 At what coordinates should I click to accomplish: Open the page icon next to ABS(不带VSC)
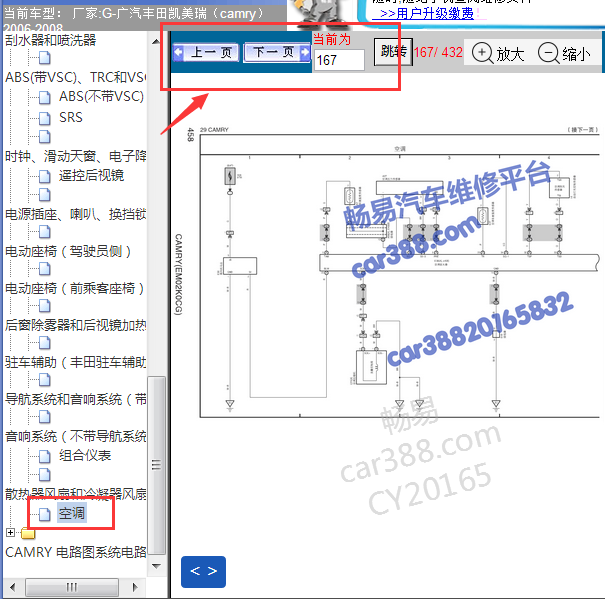click(x=45, y=98)
